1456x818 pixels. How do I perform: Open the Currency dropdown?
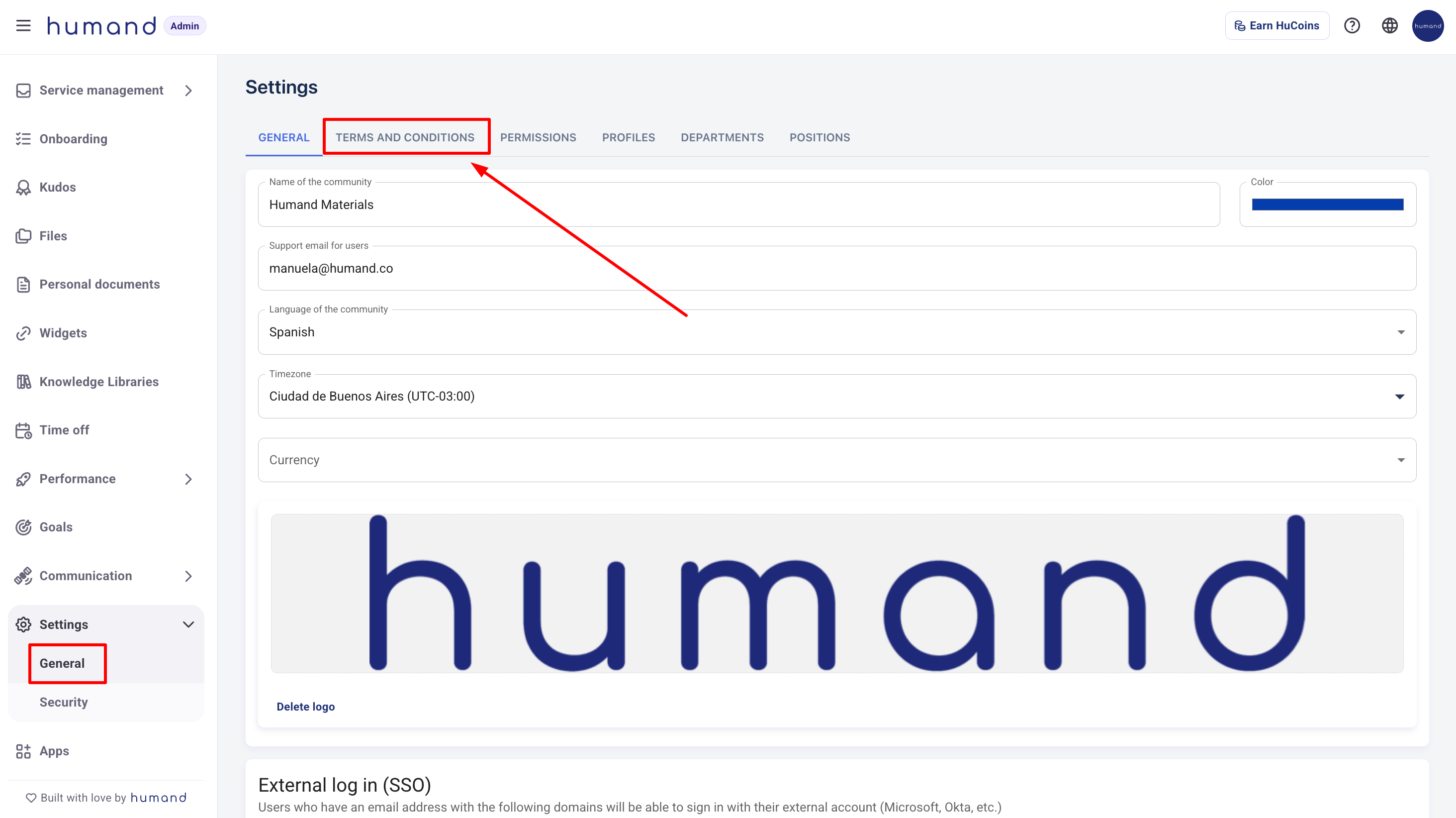tap(836, 460)
